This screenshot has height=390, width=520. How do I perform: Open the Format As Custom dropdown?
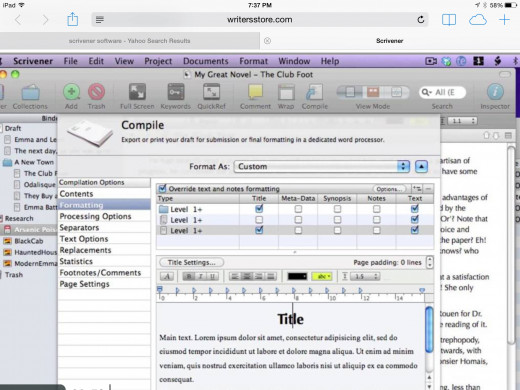pyautogui.click(x=322, y=166)
